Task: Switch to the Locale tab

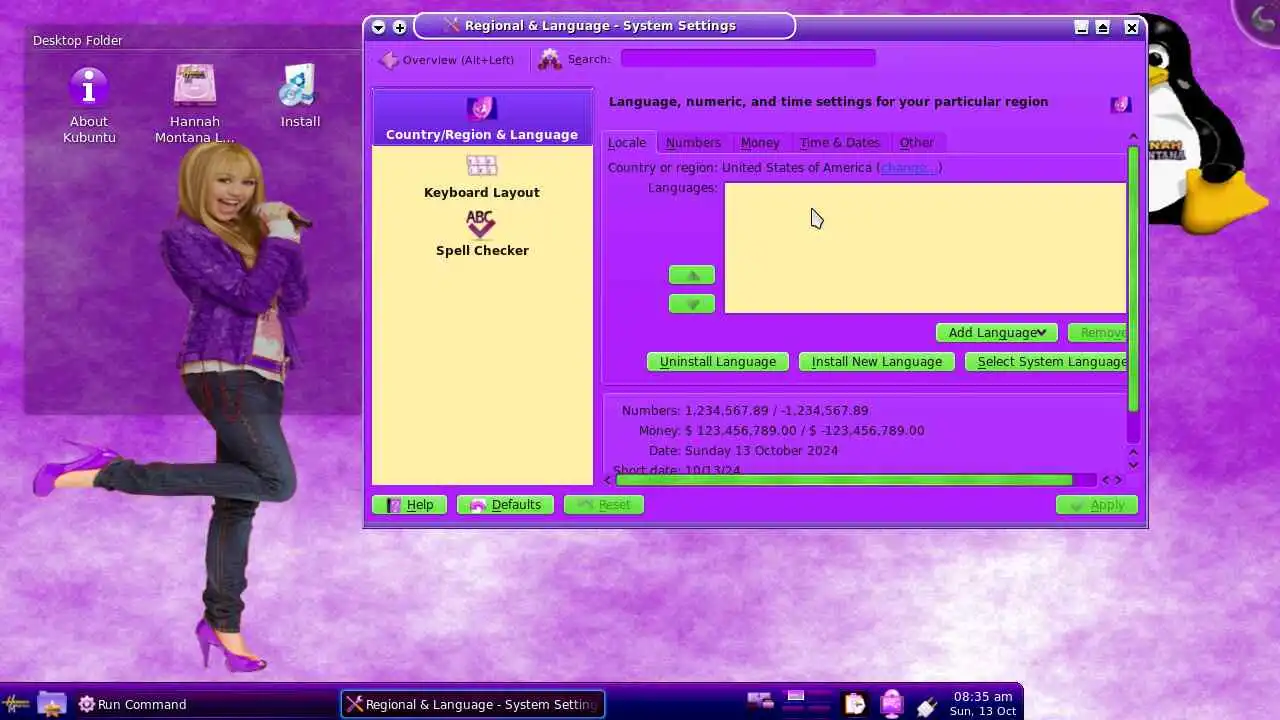Action: (x=627, y=142)
